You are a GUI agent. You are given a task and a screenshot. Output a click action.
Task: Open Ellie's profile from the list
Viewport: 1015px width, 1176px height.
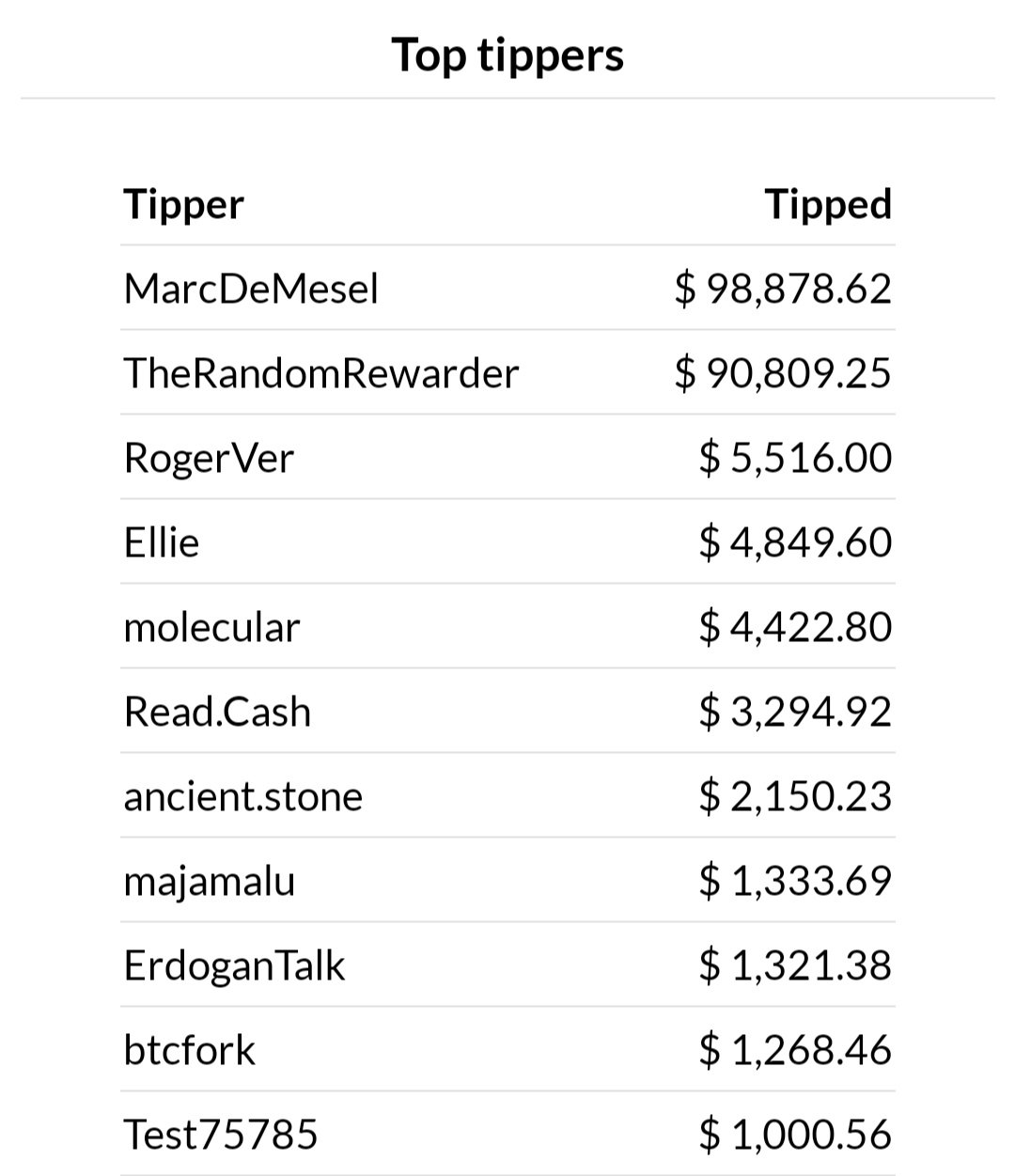coord(162,542)
